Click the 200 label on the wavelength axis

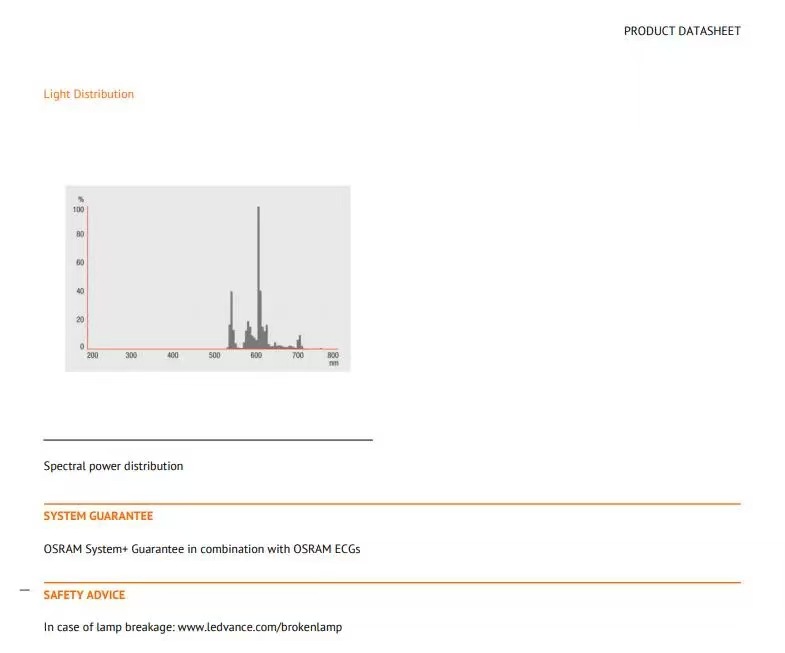click(93, 355)
